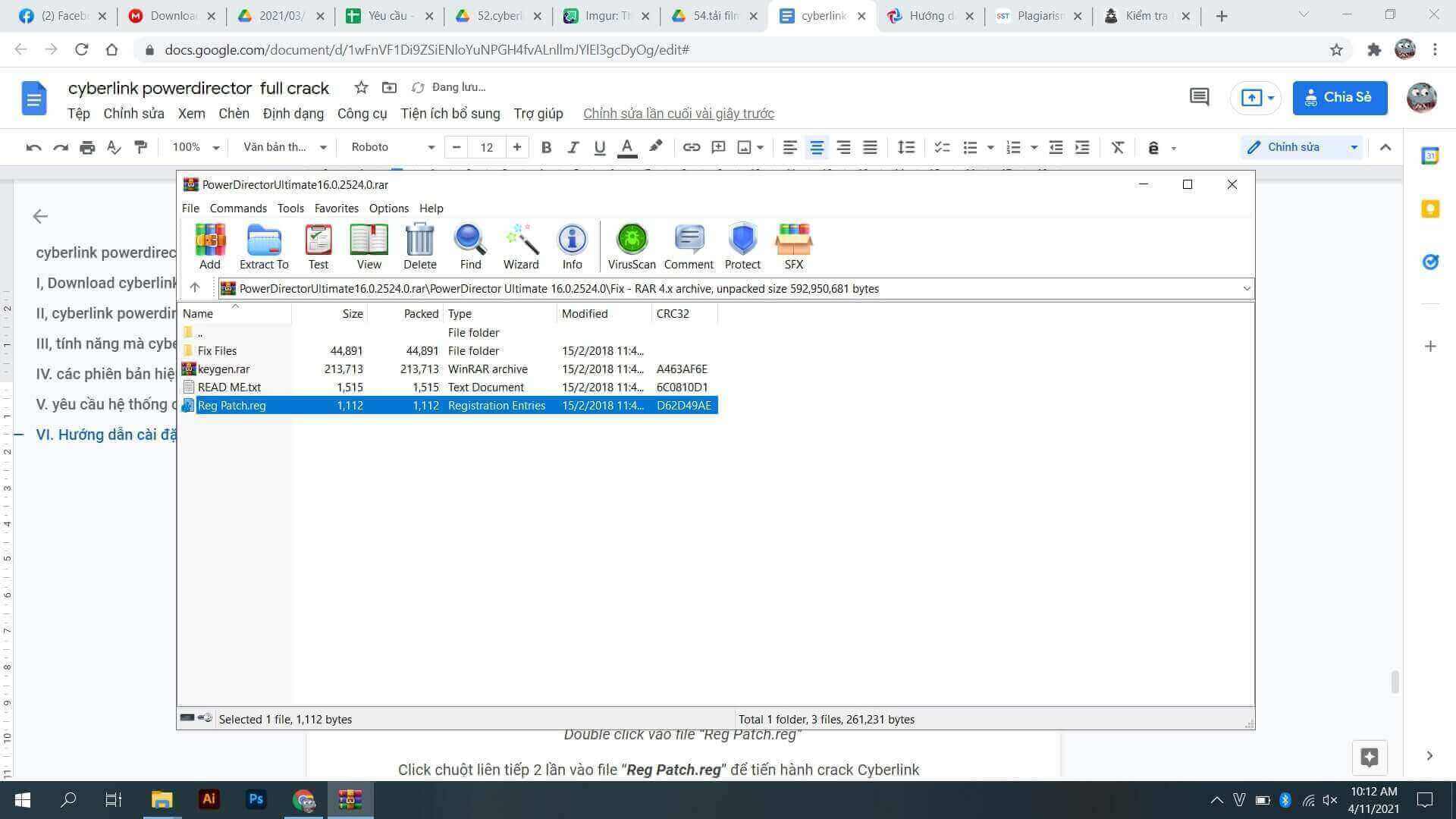Viewport: 1456px width, 819px height.
Task: Increase the font size with plus
Action: click(x=517, y=147)
